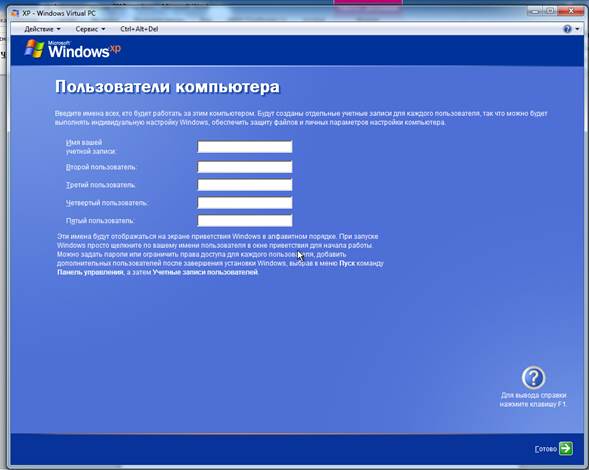The image size is (589, 470).
Task: Focus the Третий пользователь input field
Action: 245,185
